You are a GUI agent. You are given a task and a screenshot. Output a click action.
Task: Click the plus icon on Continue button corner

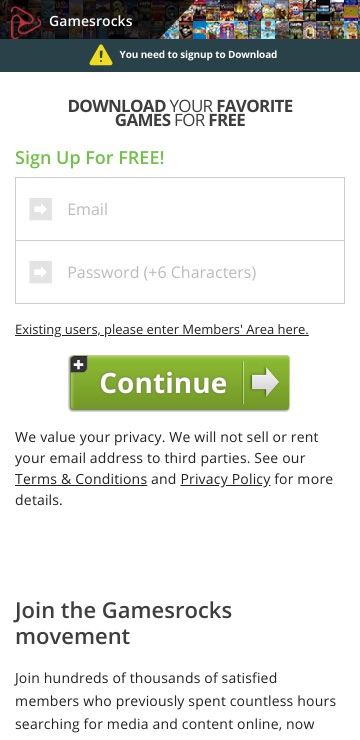click(x=79, y=364)
